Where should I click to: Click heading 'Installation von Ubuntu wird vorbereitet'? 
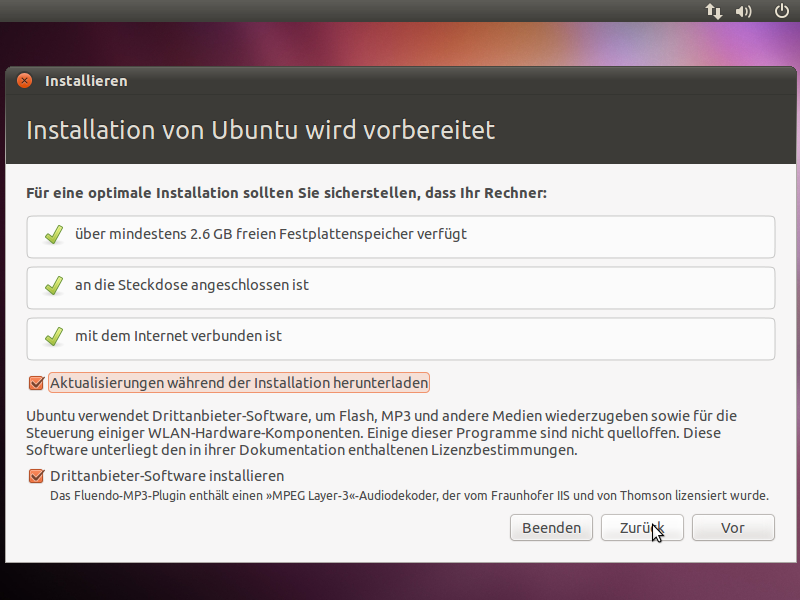pos(260,130)
